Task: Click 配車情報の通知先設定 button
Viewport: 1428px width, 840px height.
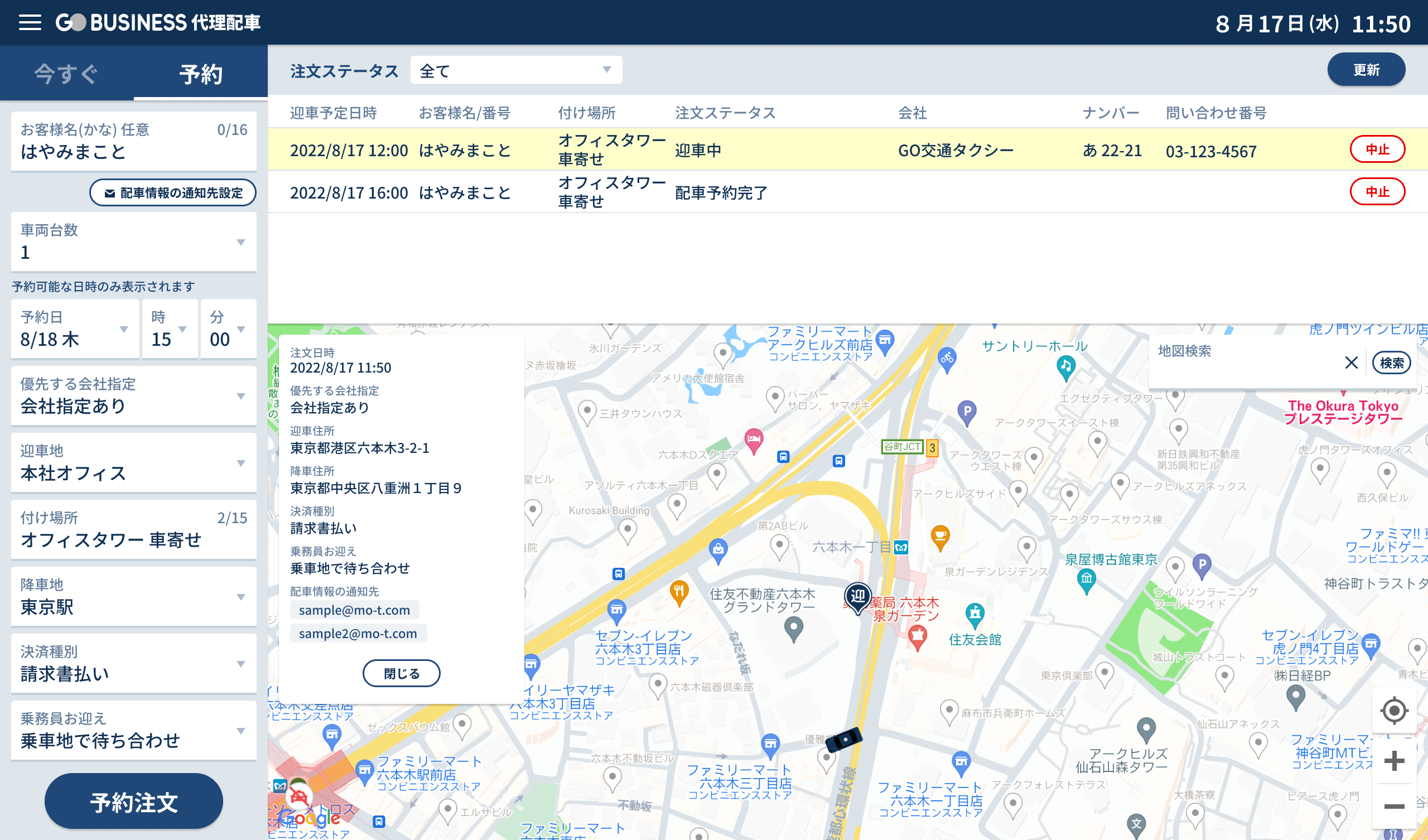Action: point(173,193)
